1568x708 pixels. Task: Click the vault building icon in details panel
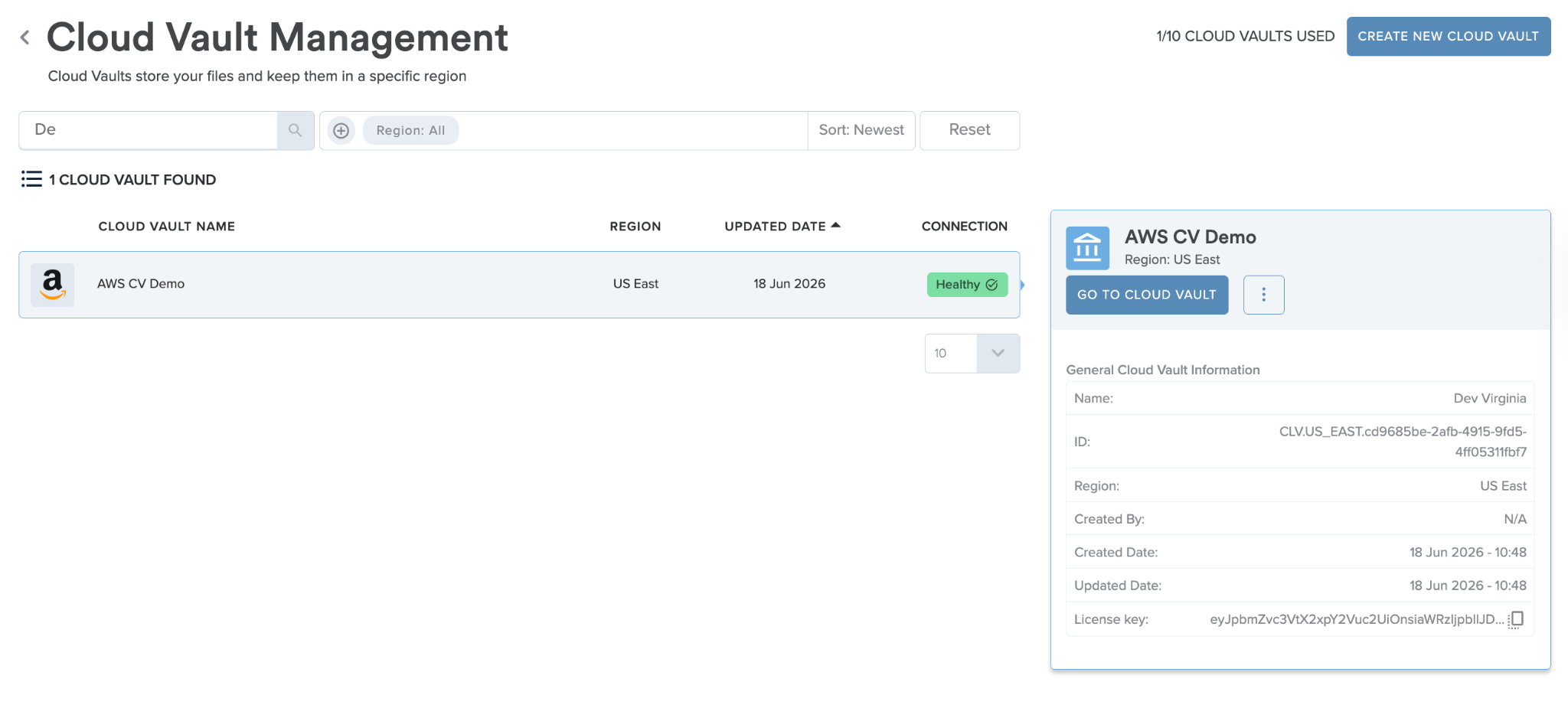tap(1087, 248)
